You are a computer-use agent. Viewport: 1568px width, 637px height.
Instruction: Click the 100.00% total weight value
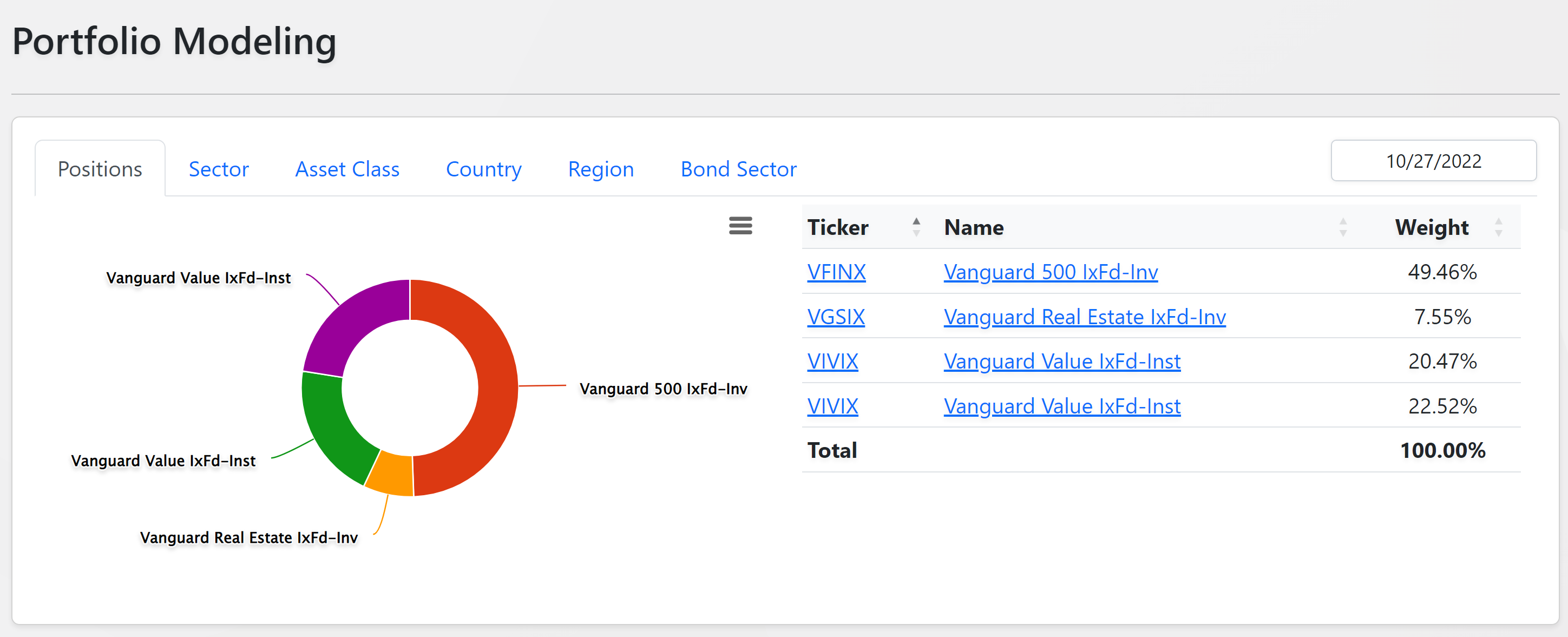1442,451
